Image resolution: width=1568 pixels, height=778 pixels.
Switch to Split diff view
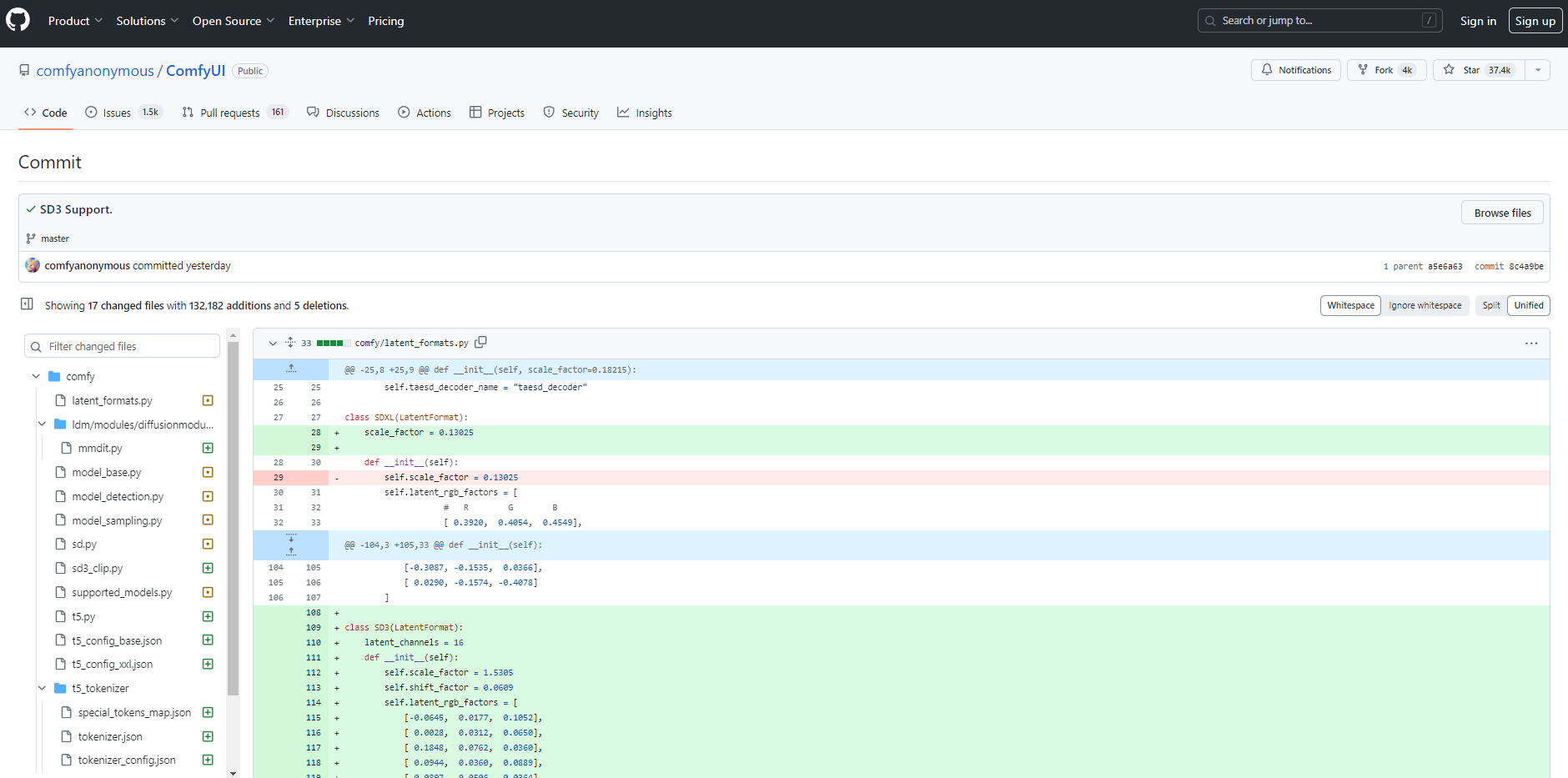(1491, 305)
